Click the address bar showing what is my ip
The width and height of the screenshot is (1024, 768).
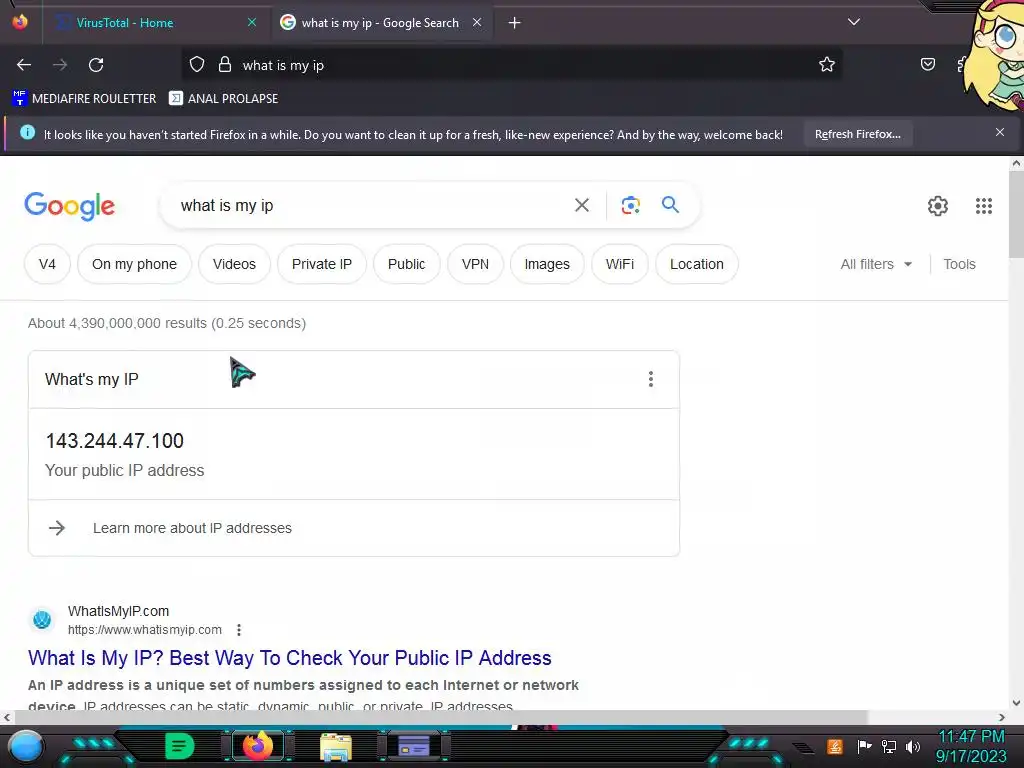click(x=511, y=65)
